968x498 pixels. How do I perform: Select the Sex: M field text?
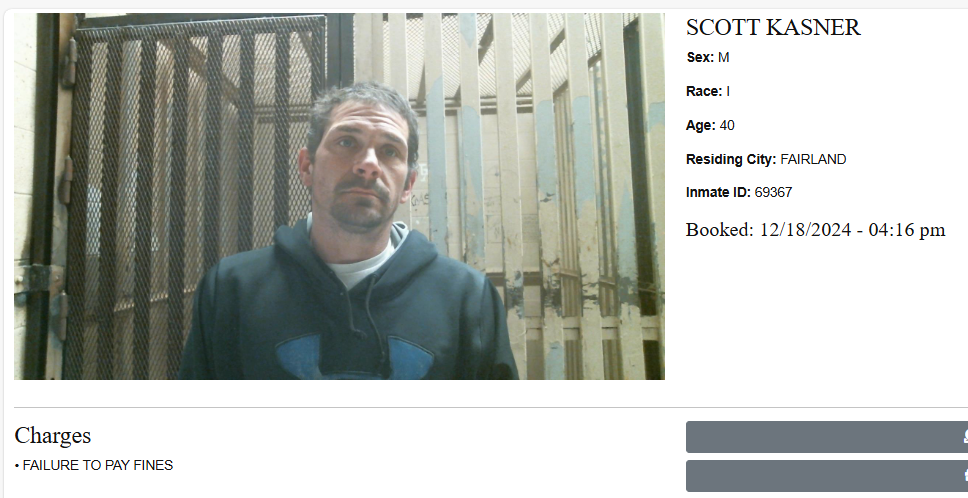point(707,57)
